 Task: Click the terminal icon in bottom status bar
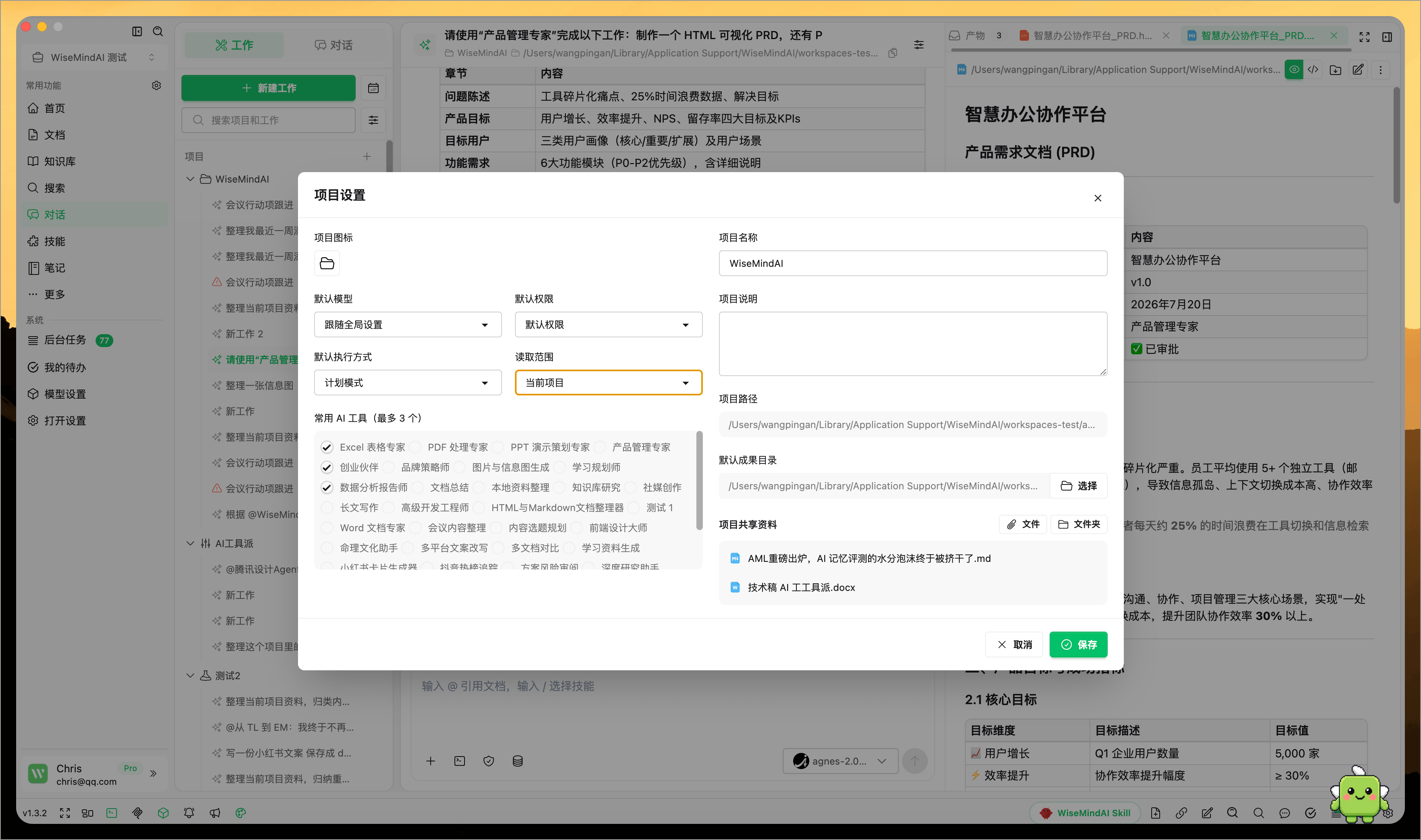[112, 813]
